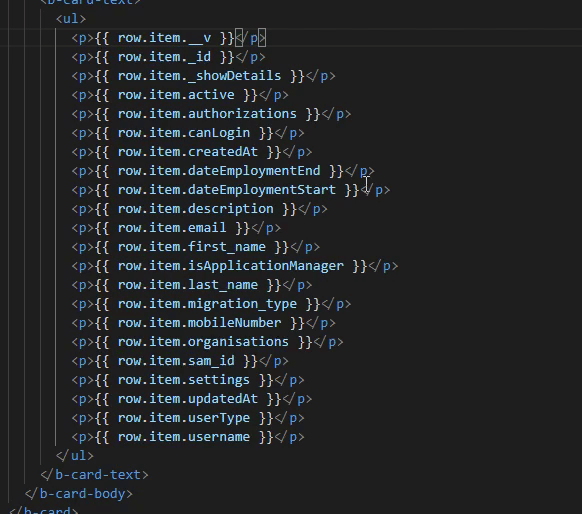Click the closing b-card-text tag
Viewport: 582px width, 514px height.
[x=94, y=475]
